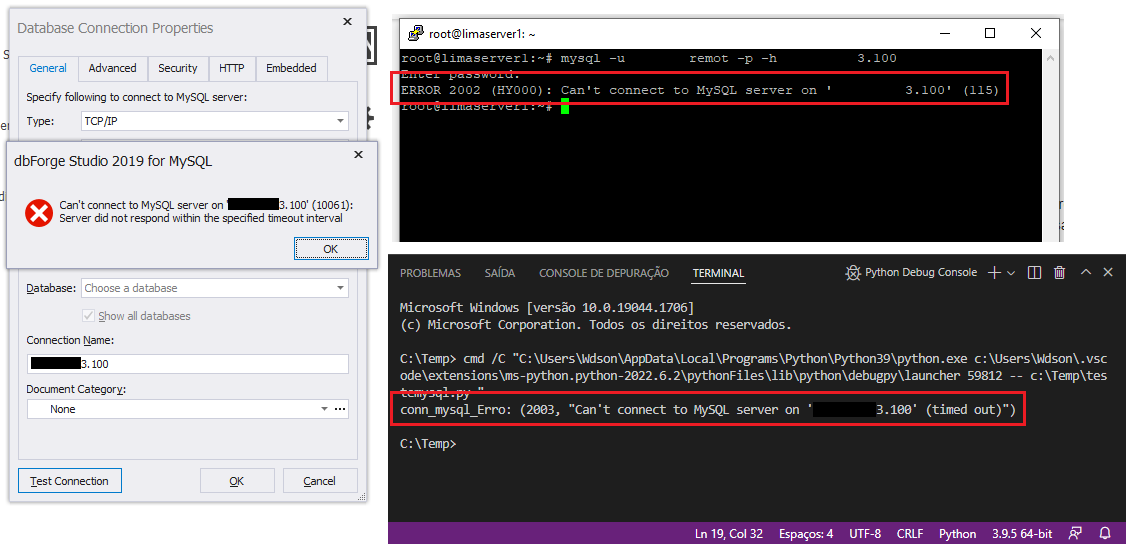Open the Advanced tab

(x=112, y=68)
